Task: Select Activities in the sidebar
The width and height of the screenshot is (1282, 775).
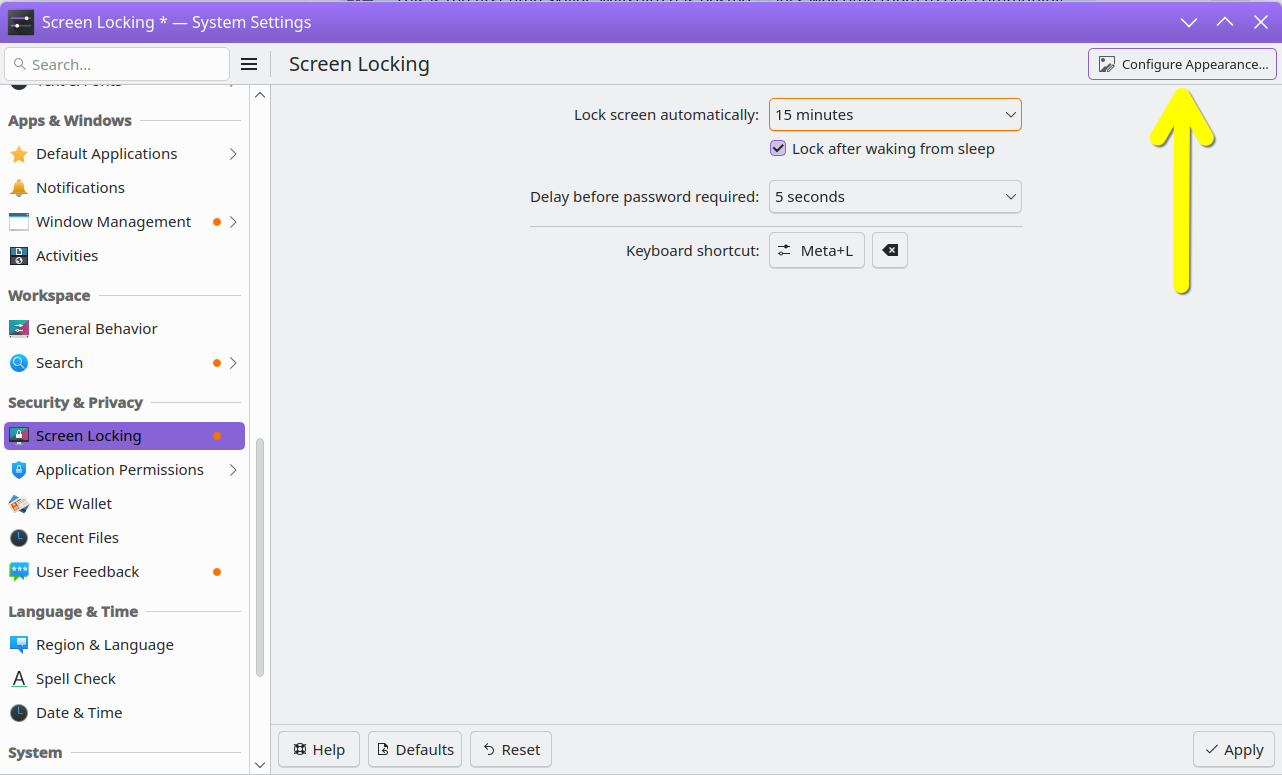Action: 124,256
